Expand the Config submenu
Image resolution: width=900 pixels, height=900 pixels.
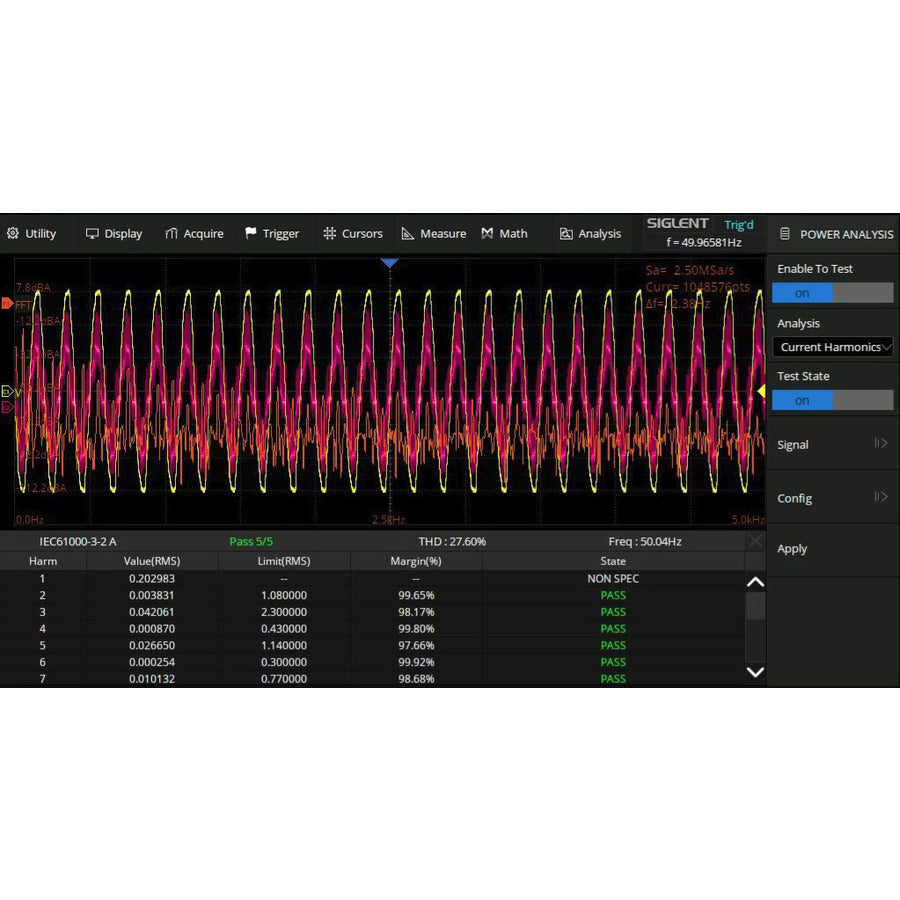pos(879,496)
